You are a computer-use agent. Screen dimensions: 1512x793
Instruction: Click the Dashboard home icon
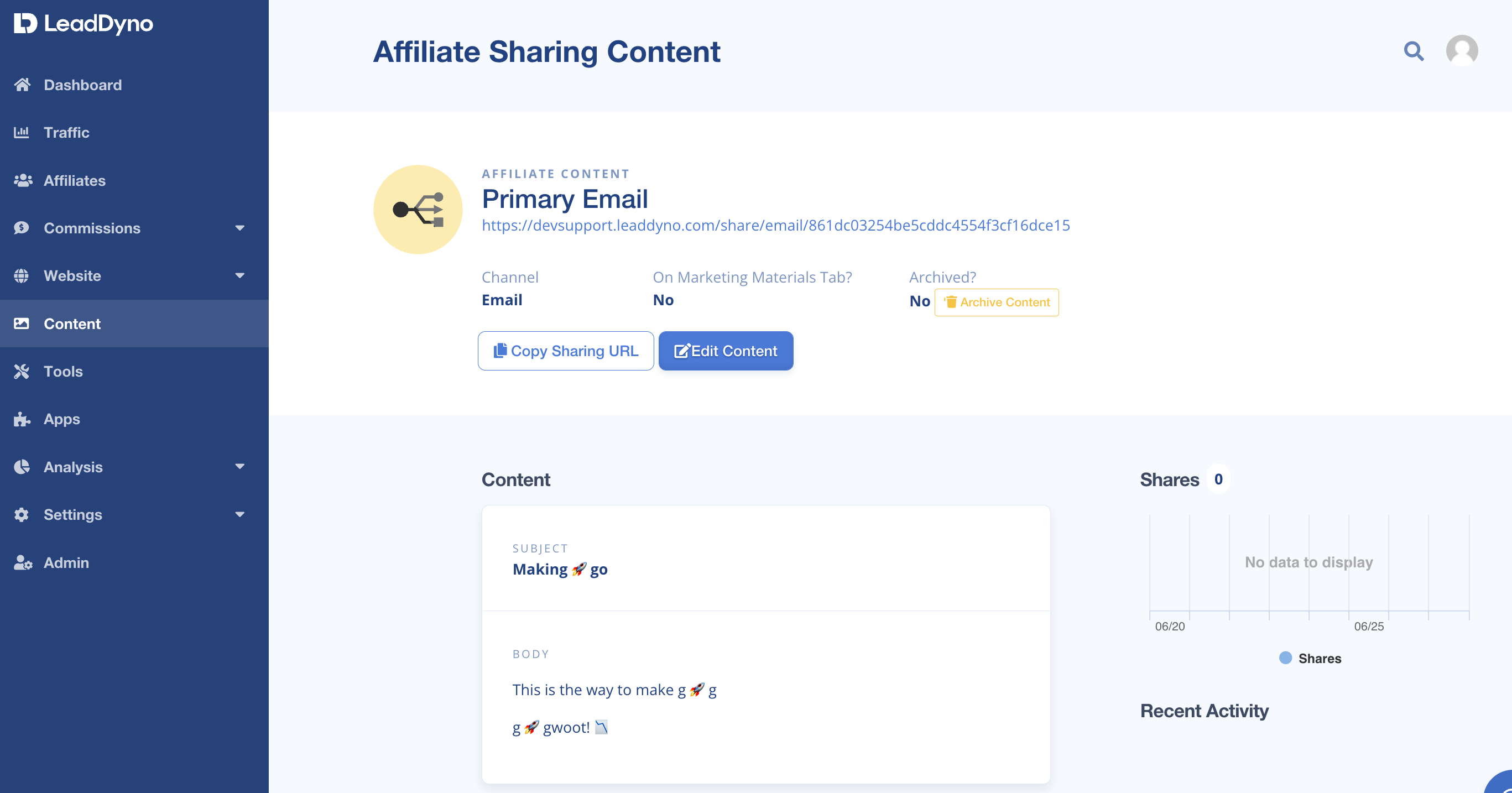[22, 85]
